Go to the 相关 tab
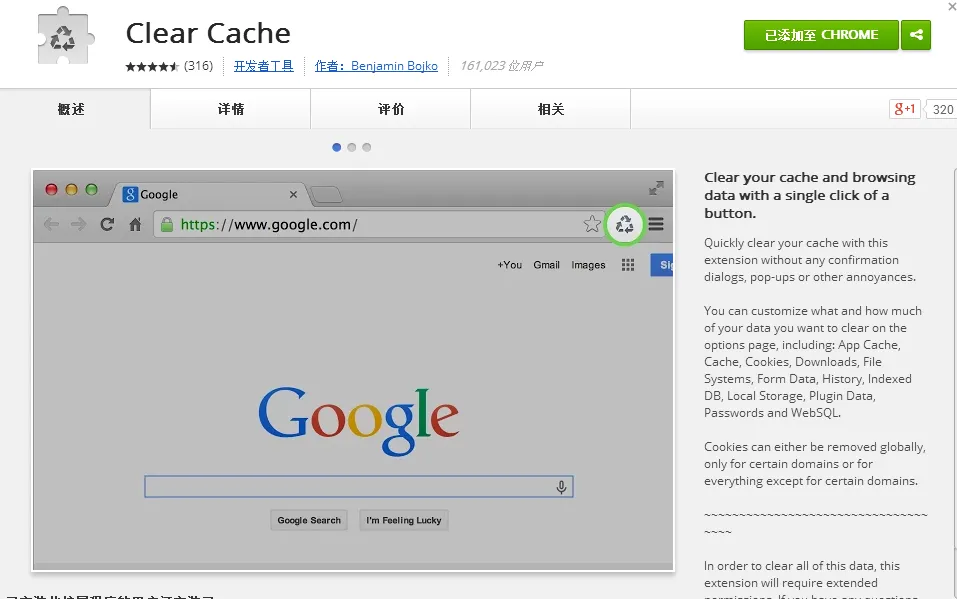 (x=551, y=109)
